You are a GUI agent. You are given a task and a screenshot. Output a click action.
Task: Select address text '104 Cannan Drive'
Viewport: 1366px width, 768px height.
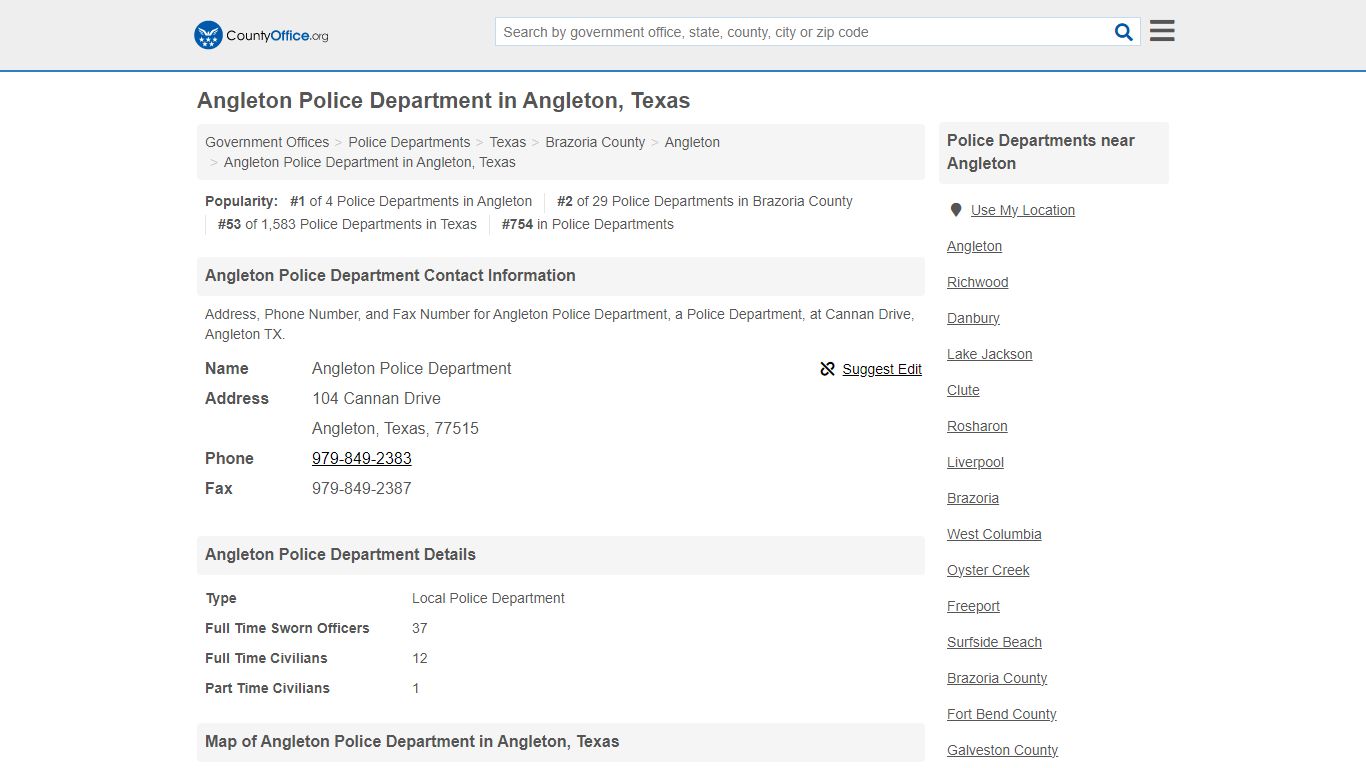point(376,398)
